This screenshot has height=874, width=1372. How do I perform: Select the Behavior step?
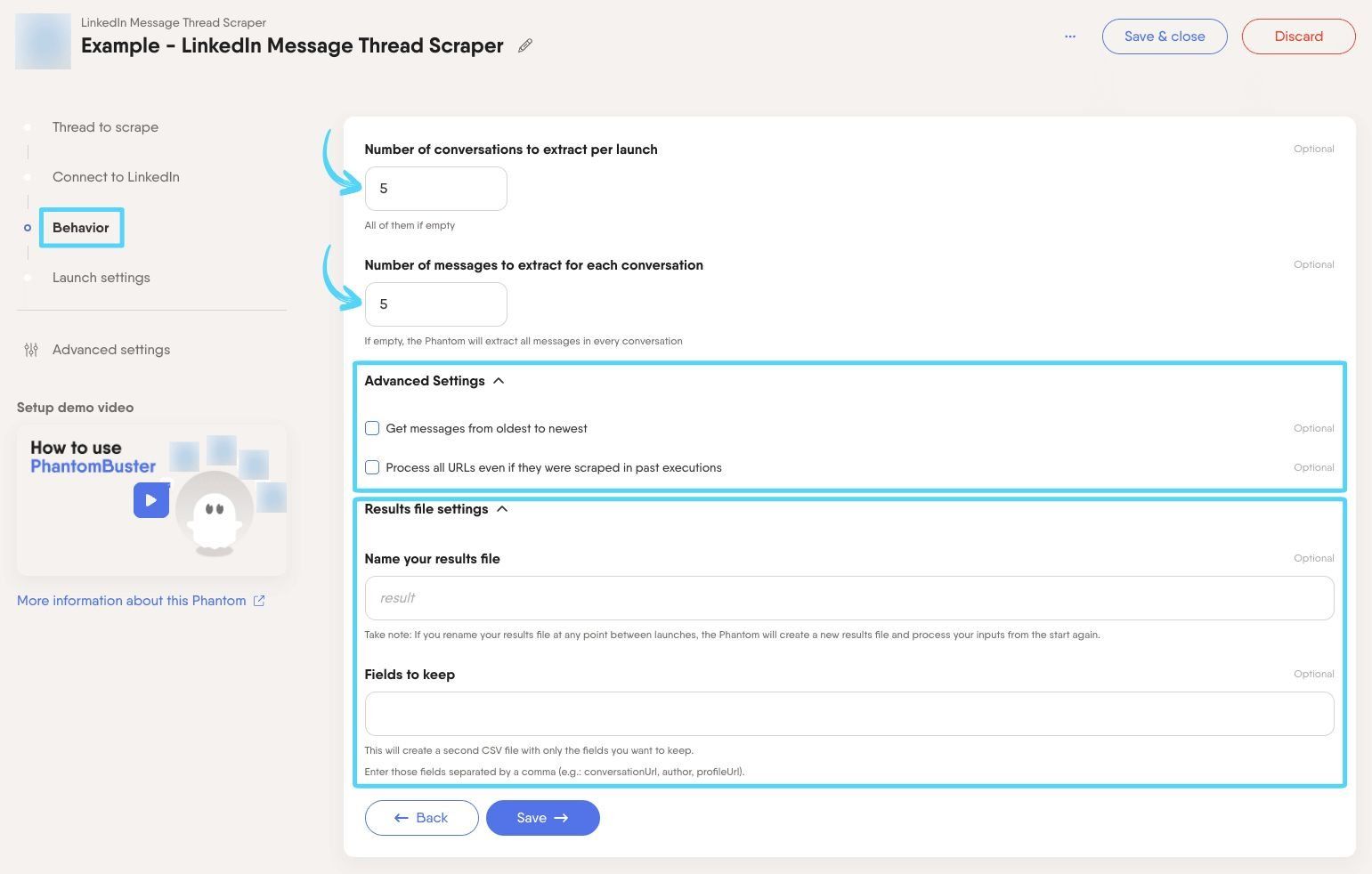pyautogui.click(x=81, y=228)
